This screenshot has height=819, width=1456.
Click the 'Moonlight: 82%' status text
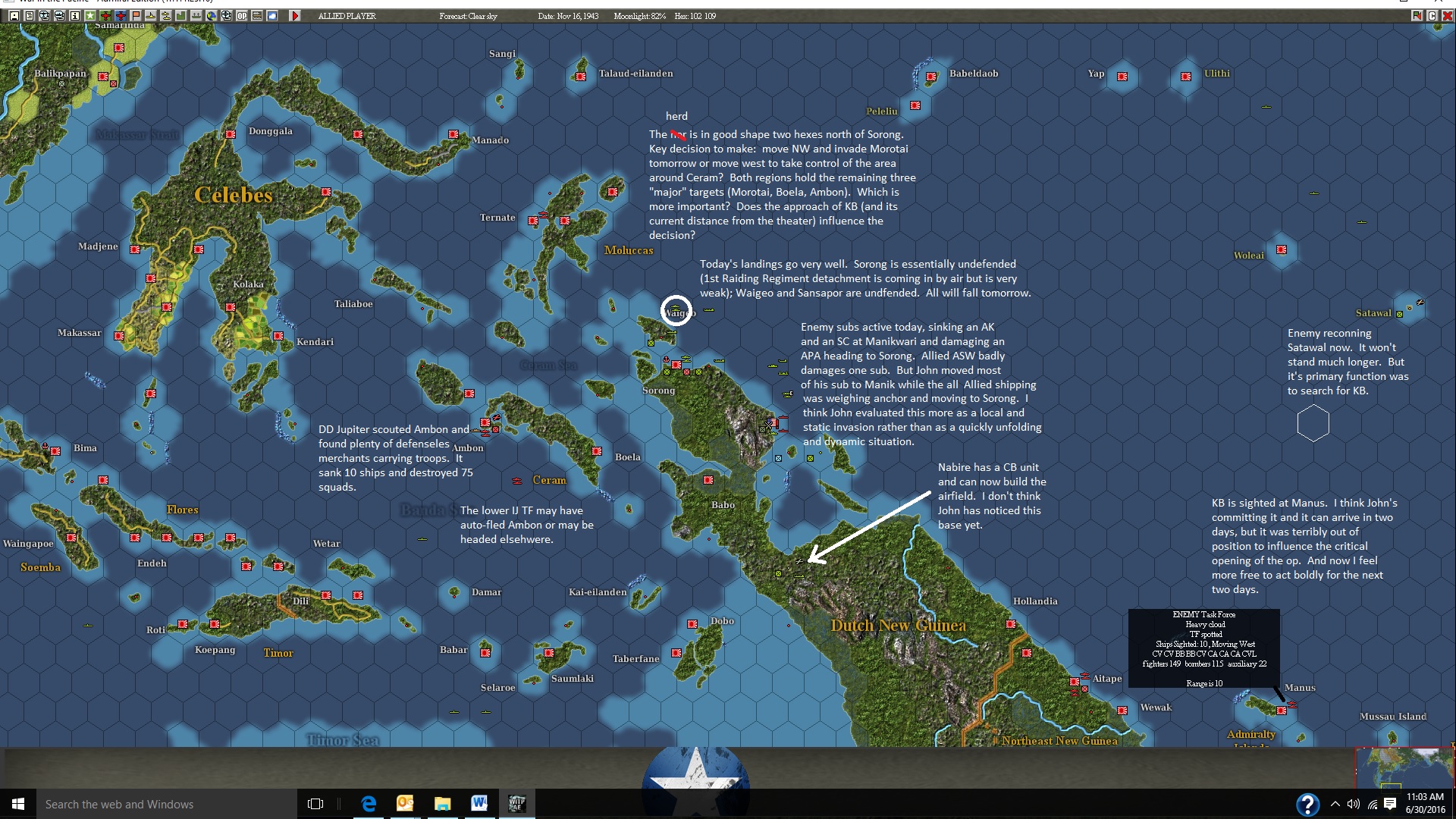coord(639,16)
